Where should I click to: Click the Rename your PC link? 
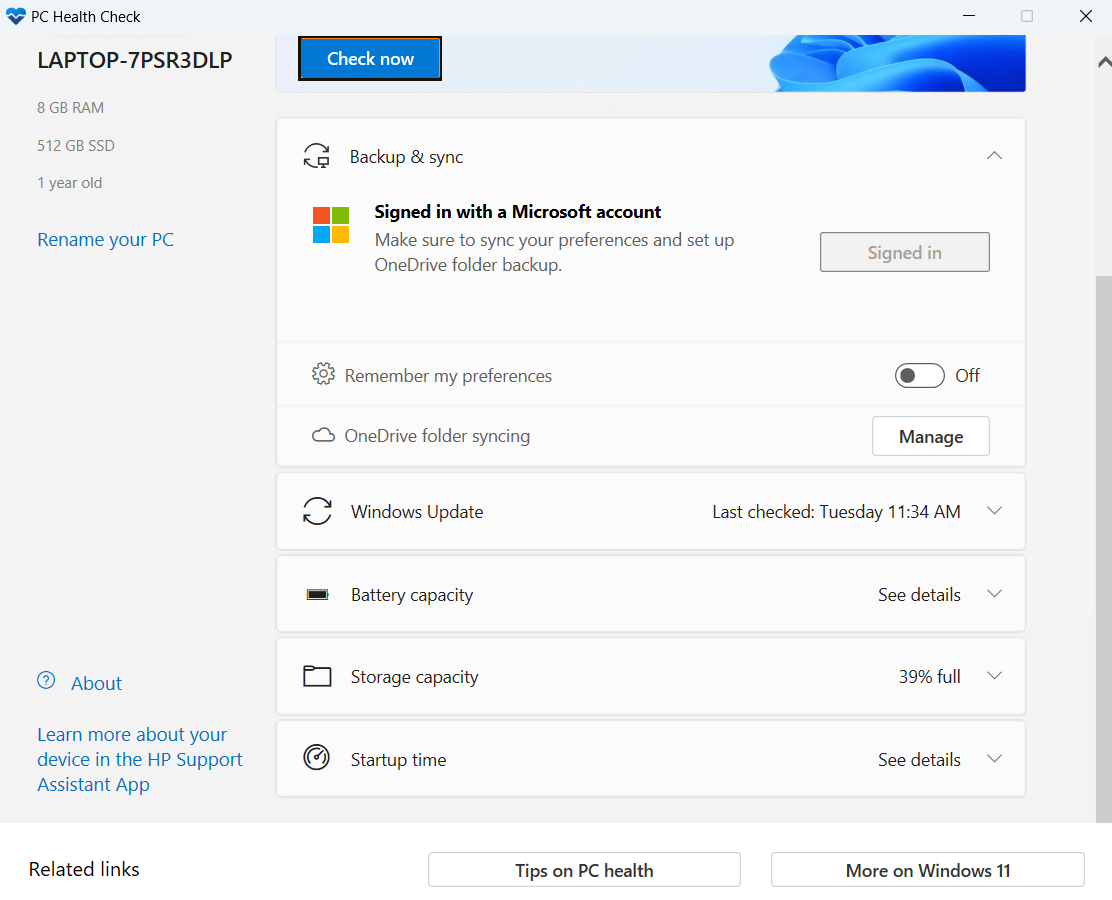[105, 240]
